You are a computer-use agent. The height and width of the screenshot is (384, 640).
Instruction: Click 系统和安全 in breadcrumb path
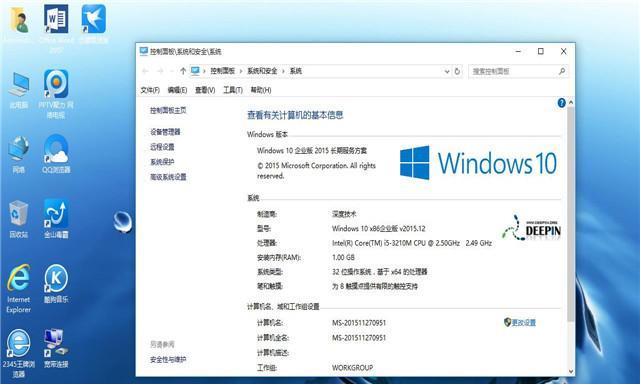pos(262,71)
